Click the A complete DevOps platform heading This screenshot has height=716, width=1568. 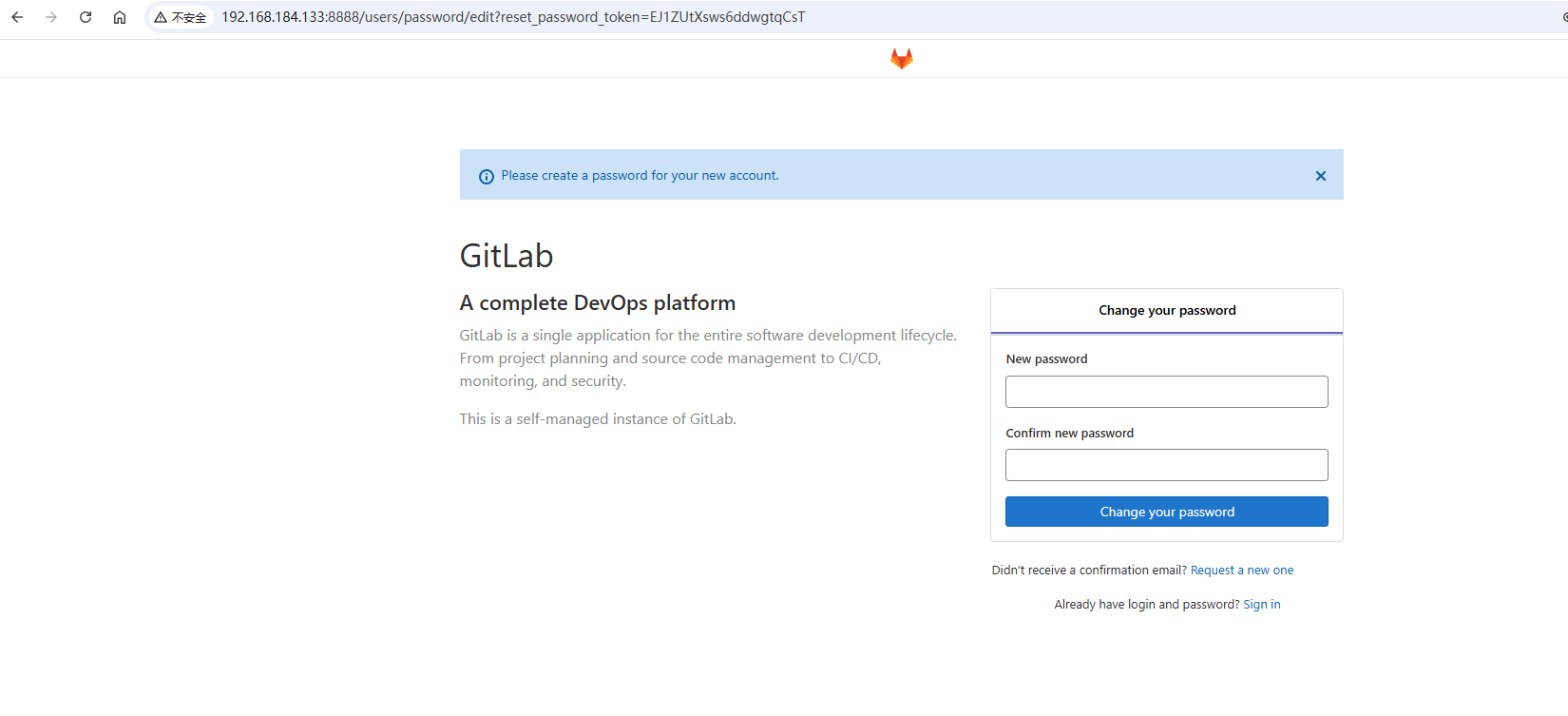click(598, 303)
